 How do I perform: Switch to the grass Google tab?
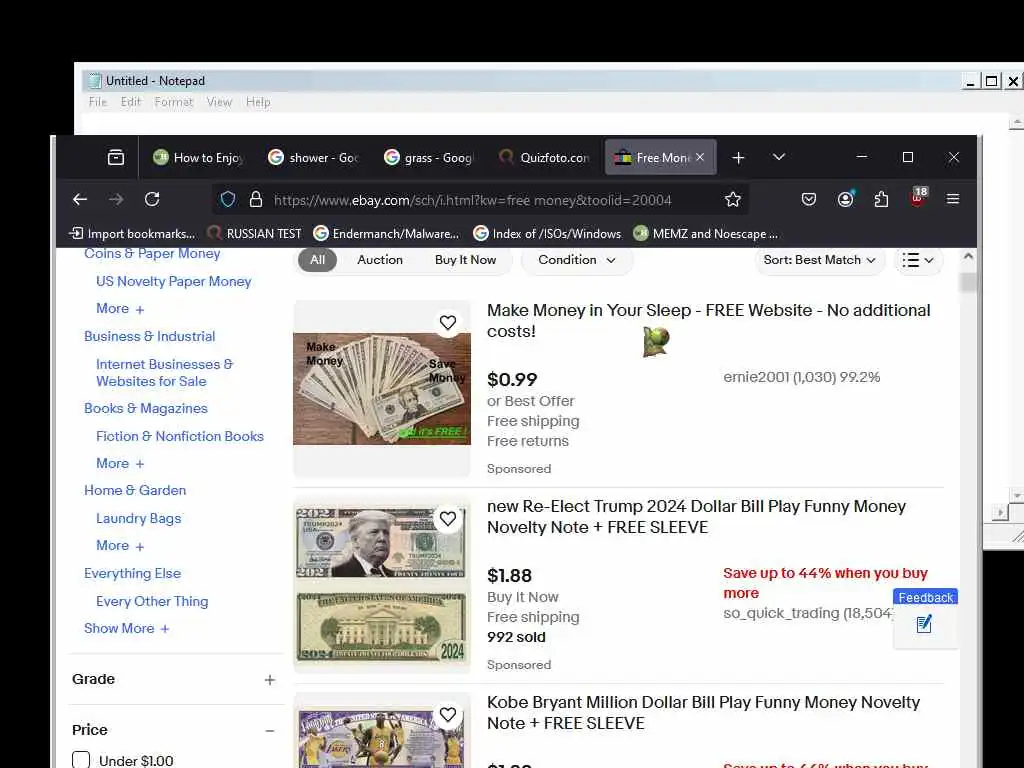tap(430, 157)
